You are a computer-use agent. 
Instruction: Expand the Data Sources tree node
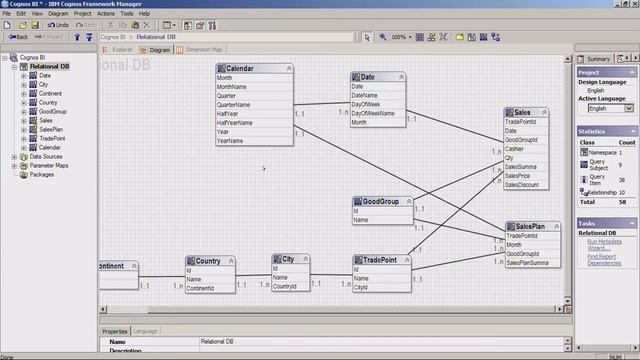point(14,157)
